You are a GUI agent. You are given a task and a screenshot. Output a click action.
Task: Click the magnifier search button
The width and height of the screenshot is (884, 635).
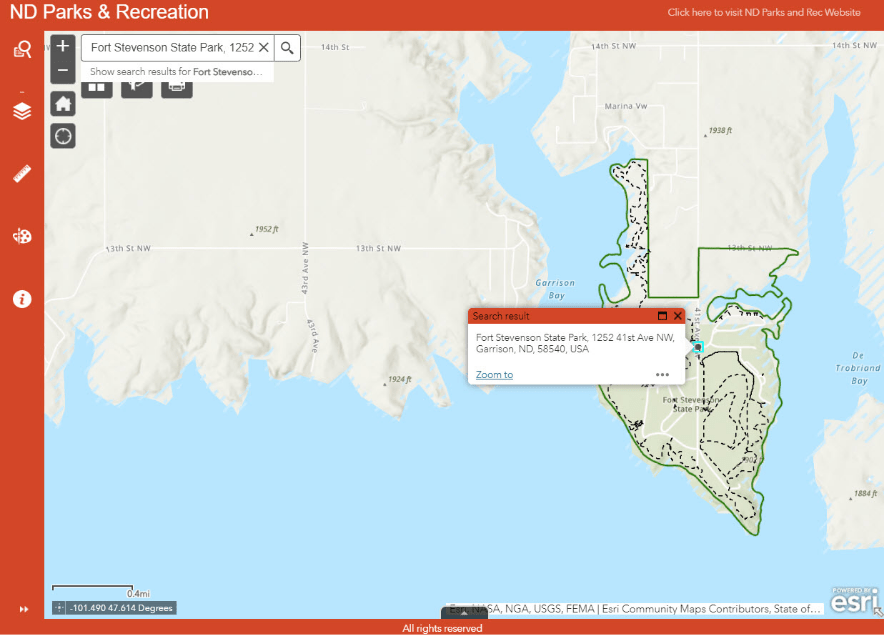[x=287, y=48]
